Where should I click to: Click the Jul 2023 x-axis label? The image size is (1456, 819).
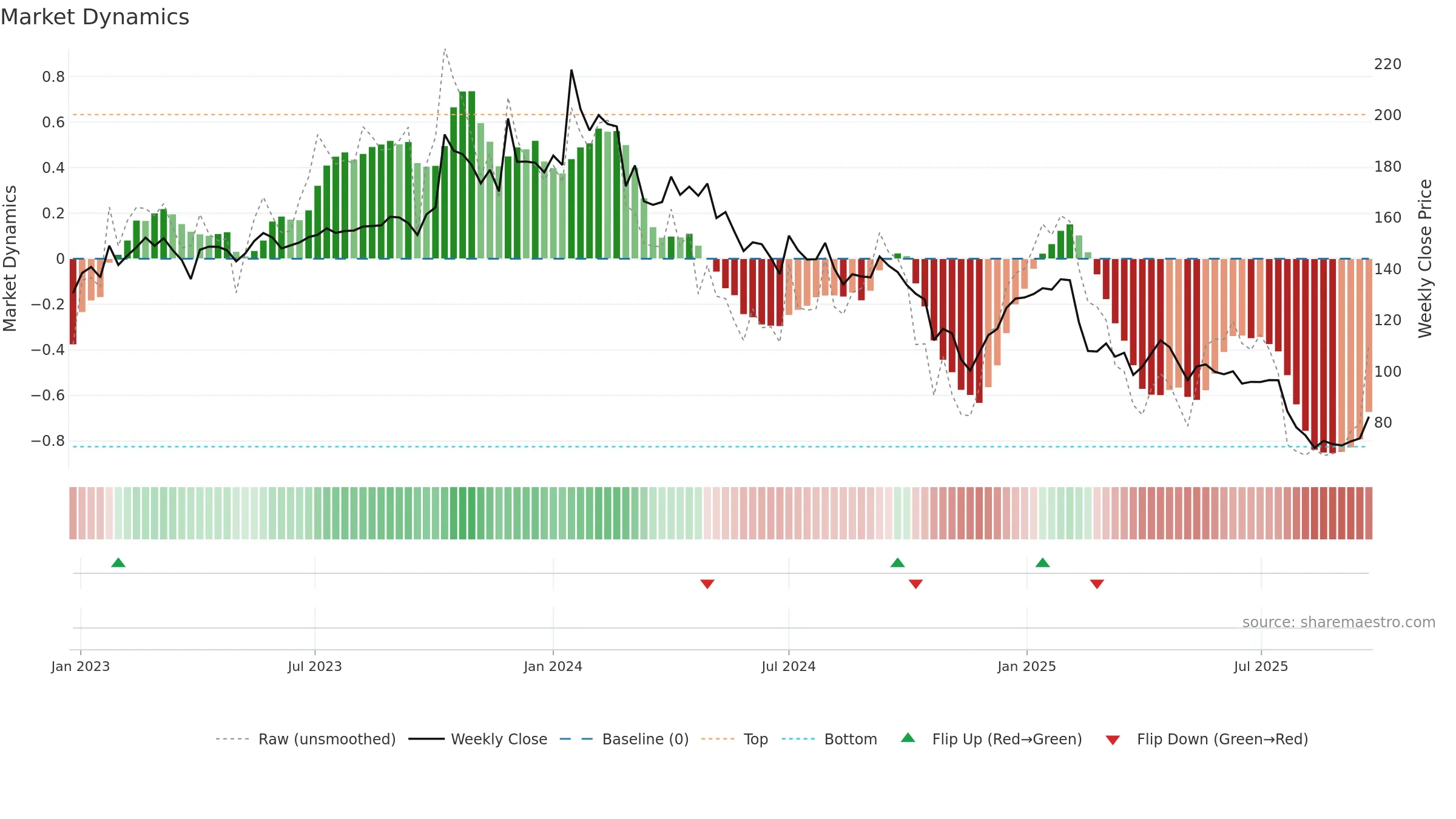click(x=315, y=666)
